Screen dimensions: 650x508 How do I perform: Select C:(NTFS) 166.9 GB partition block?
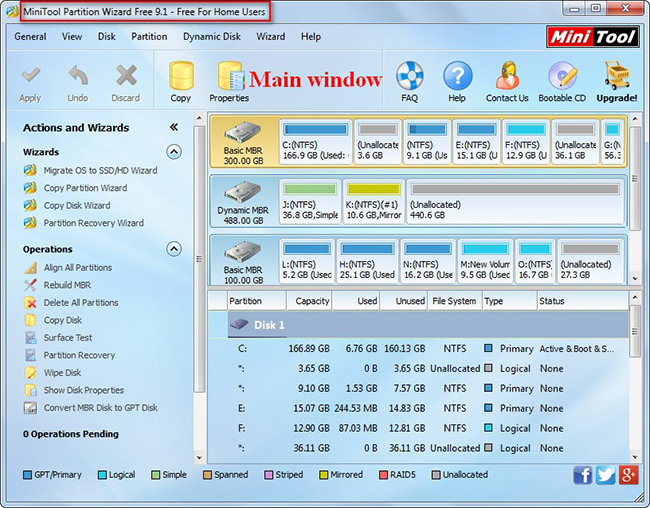tap(316, 142)
